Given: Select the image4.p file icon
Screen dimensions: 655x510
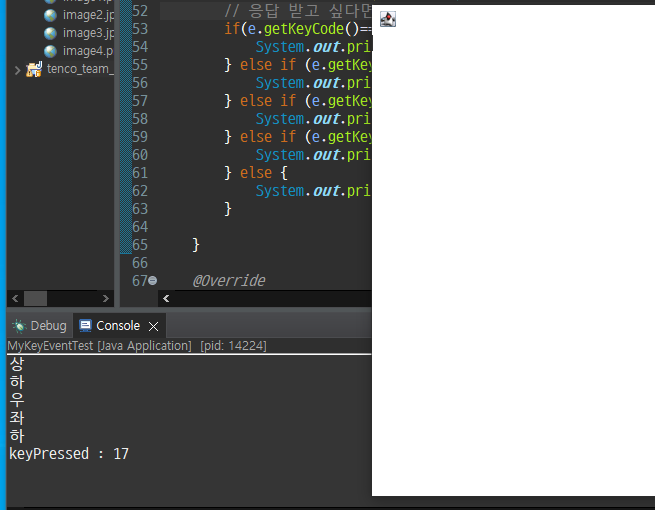Looking at the screenshot, I should coord(51,51).
